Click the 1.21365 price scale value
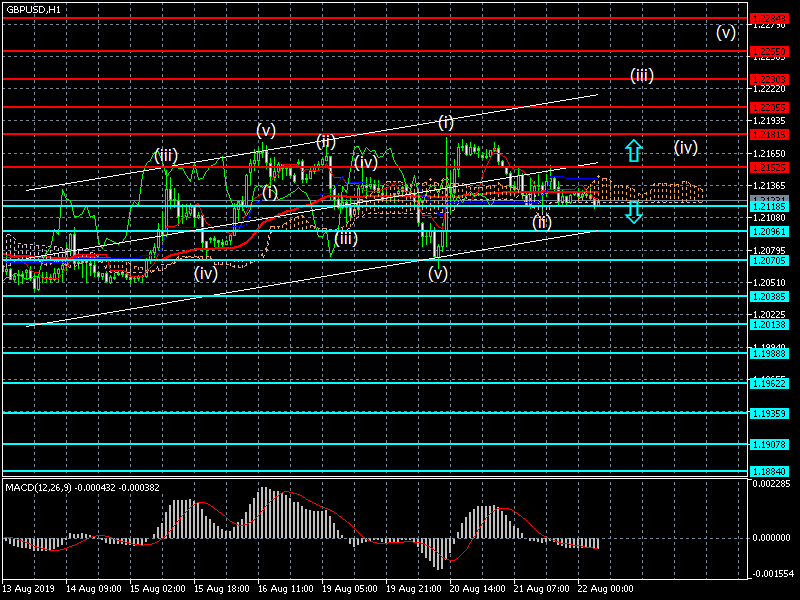The width and height of the screenshot is (800, 600). 769,186
